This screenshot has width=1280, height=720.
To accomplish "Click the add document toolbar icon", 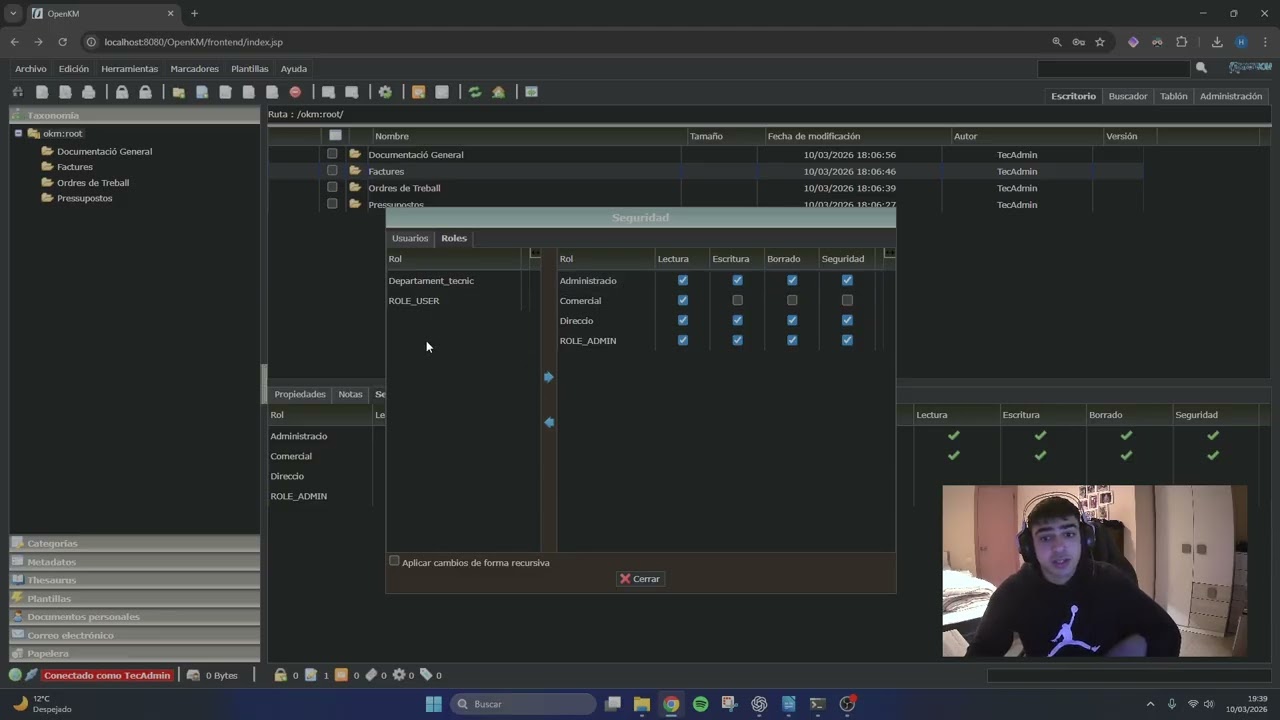I will [202, 92].
